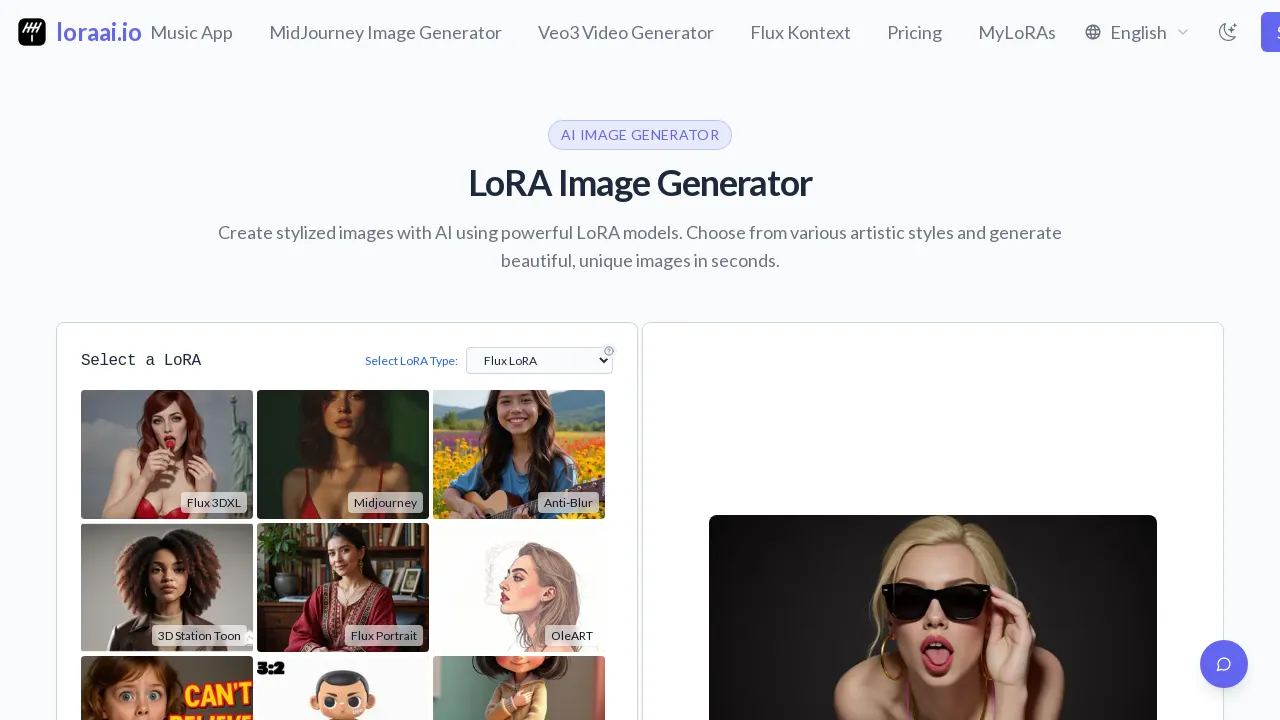The width and height of the screenshot is (1280, 720).
Task: Open the Pricing page
Action: coord(914,32)
